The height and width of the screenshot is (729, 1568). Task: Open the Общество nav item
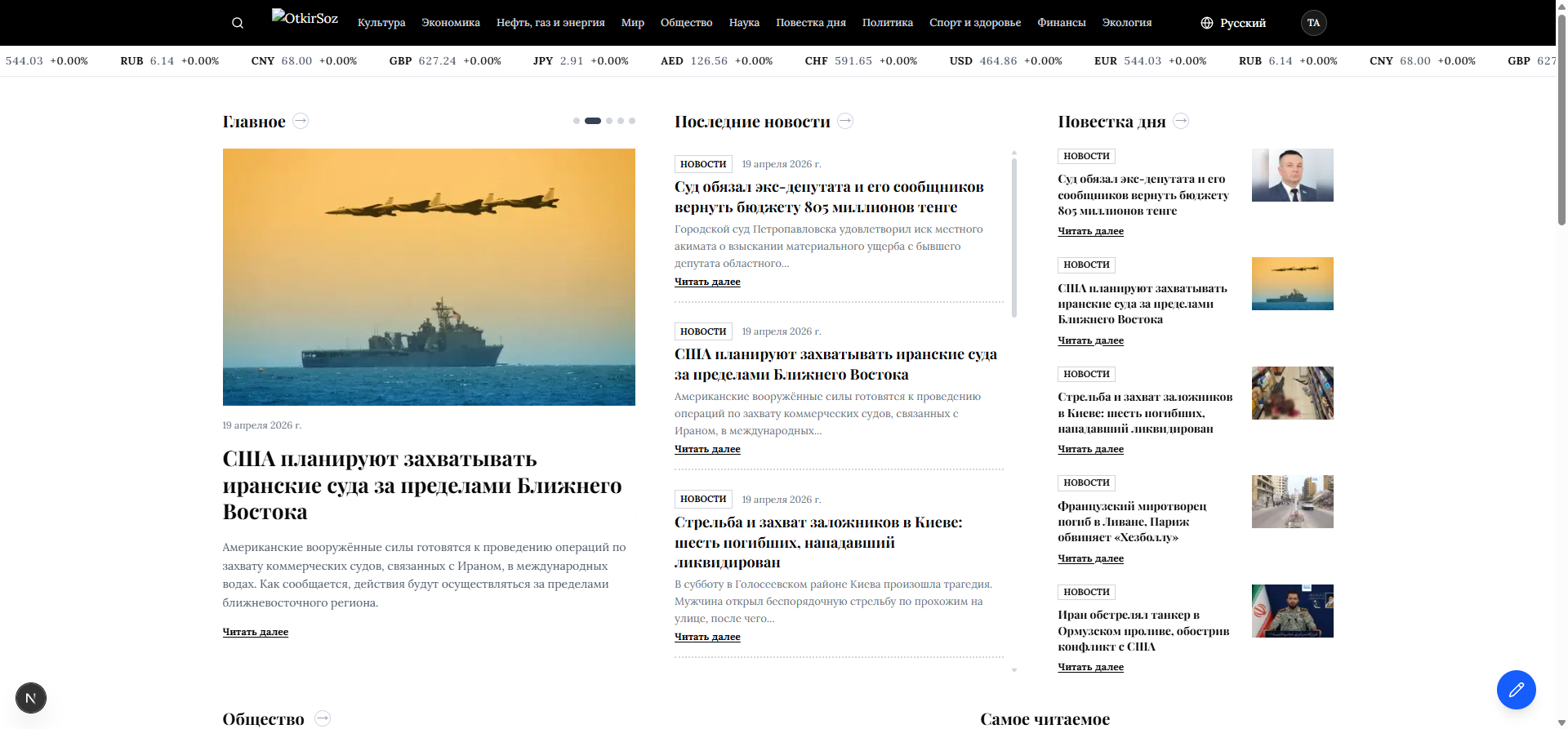coord(687,23)
